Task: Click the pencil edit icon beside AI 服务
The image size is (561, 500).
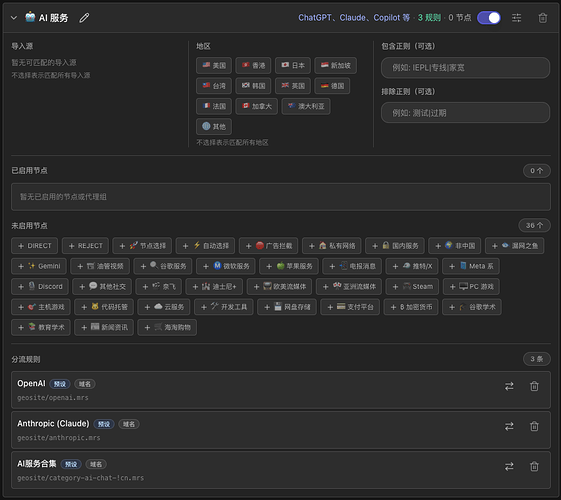Action: [84, 18]
